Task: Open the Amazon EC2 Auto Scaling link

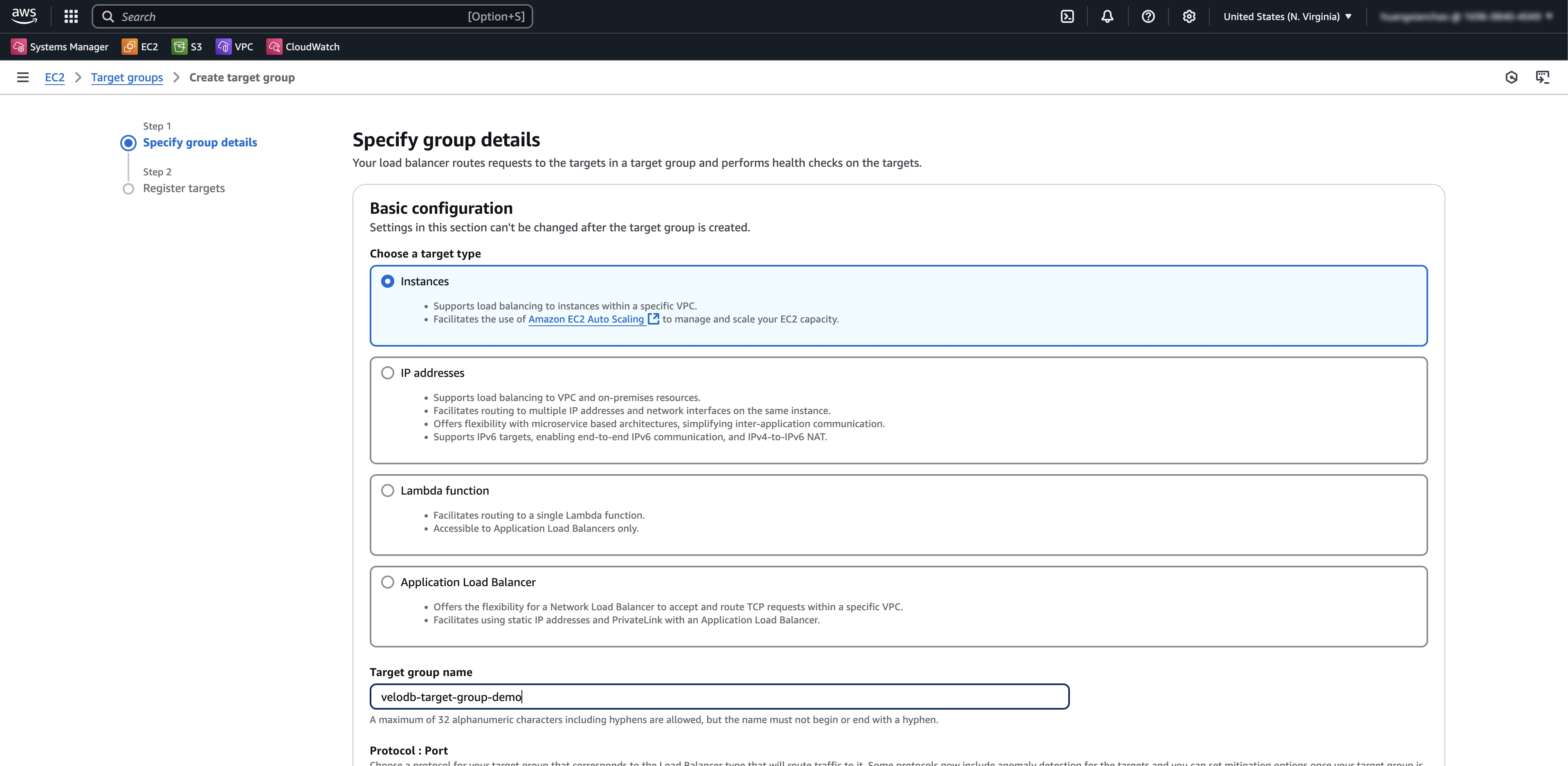Action: tap(586, 319)
